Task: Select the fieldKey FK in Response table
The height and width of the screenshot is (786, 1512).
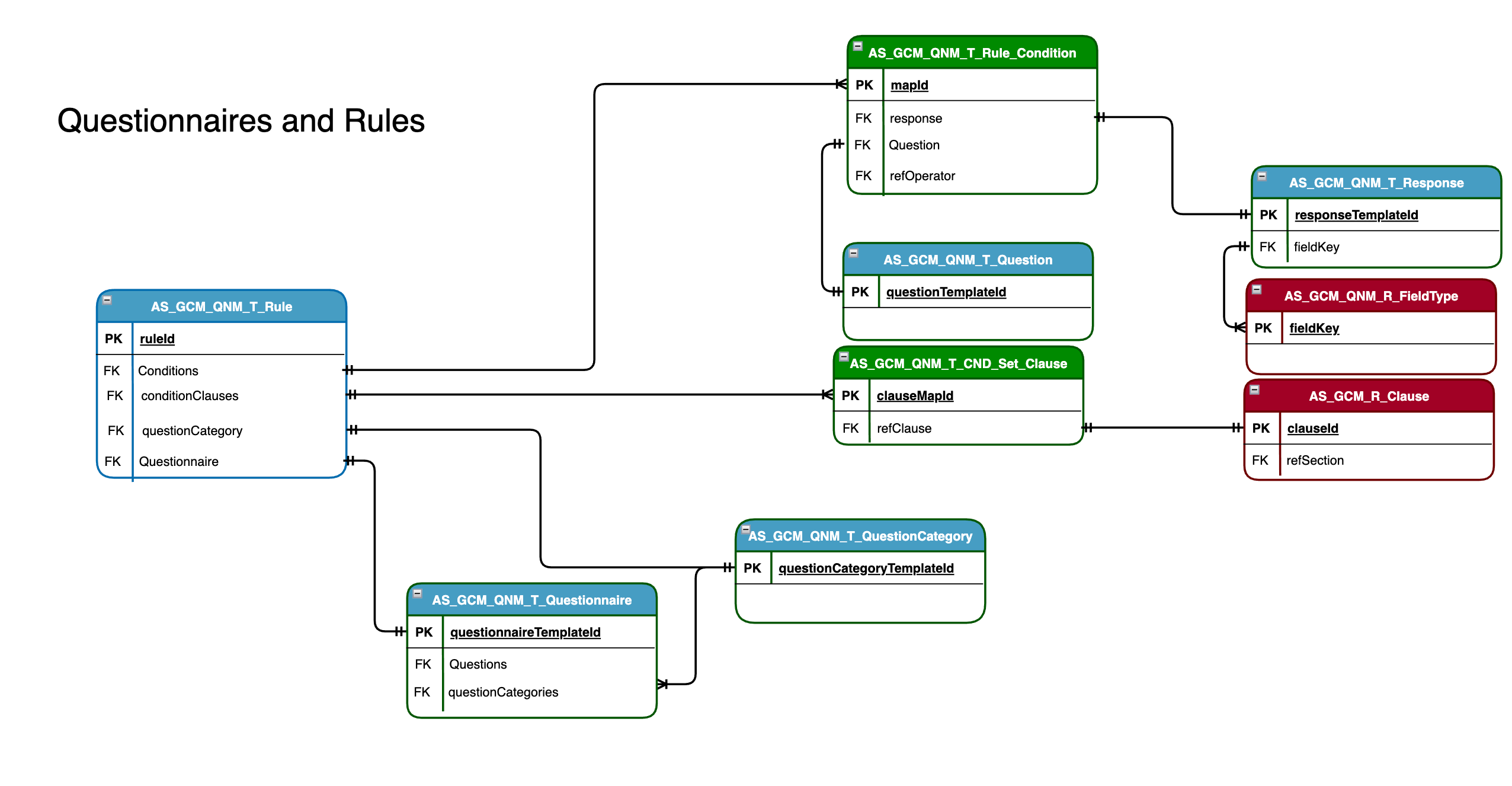Action: point(1316,247)
